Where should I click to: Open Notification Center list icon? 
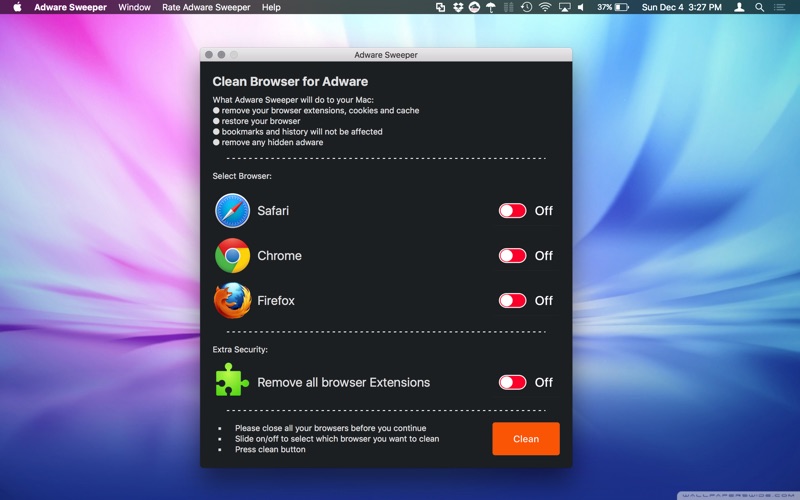(x=779, y=7)
